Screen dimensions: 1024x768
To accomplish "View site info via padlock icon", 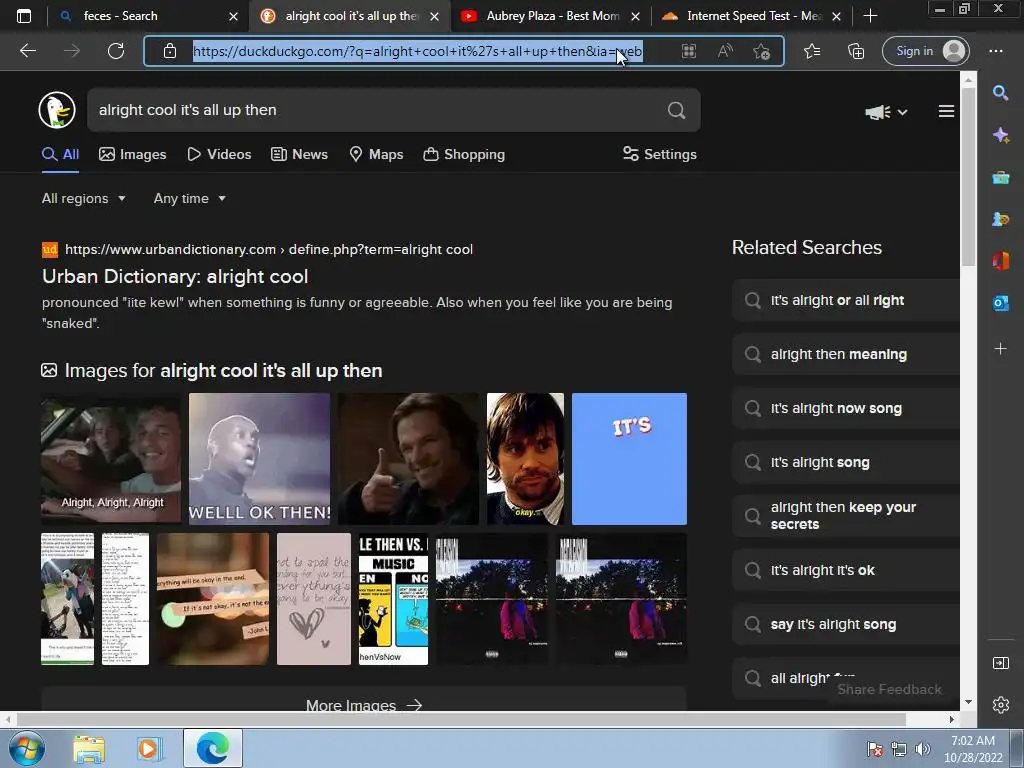I will click(170, 51).
